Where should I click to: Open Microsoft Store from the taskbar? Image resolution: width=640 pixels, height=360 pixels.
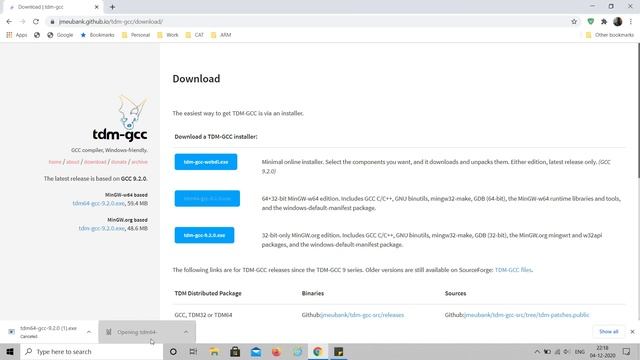pyautogui.click(x=235, y=351)
